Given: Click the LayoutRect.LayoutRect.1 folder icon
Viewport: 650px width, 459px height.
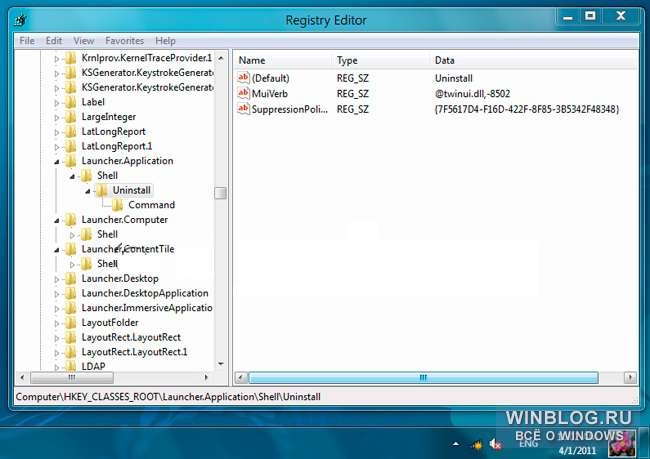Looking at the screenshot, I should tap(71, 352).
